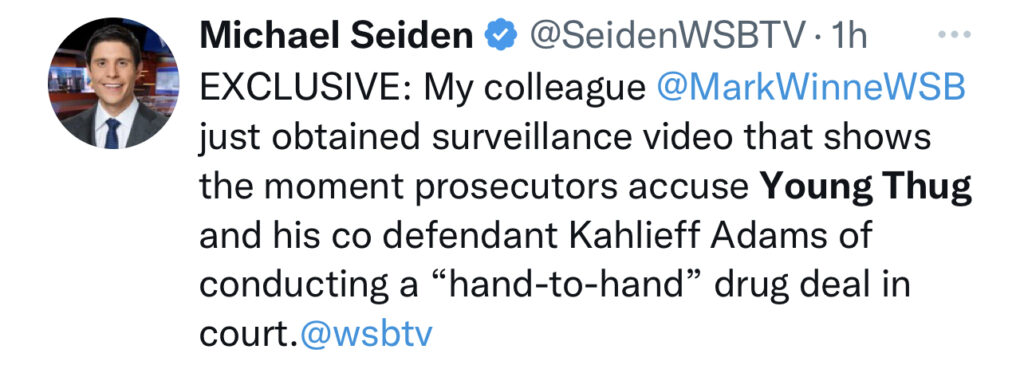Click the phrase 'My colleague' in tweet
The height and width of the screenshot is (369, 1024).
point(535,89)
